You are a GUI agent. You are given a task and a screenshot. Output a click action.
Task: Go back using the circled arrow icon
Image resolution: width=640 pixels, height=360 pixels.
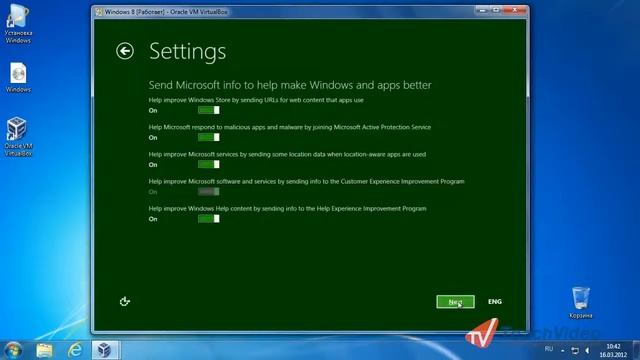[124, 51]
